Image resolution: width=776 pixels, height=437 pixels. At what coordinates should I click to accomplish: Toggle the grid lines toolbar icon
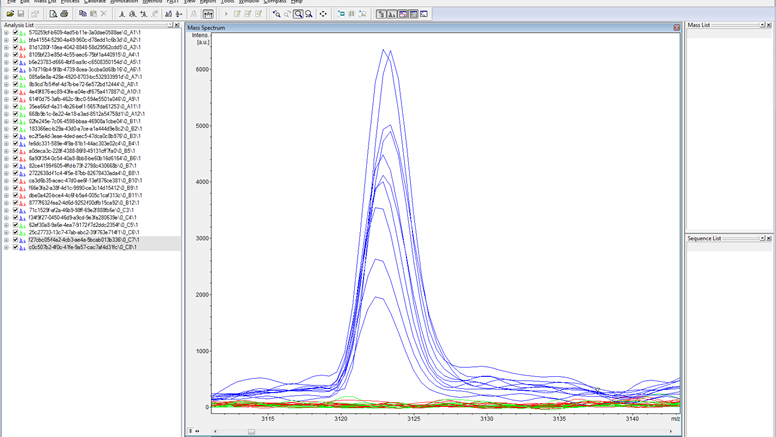pos(351,14)
